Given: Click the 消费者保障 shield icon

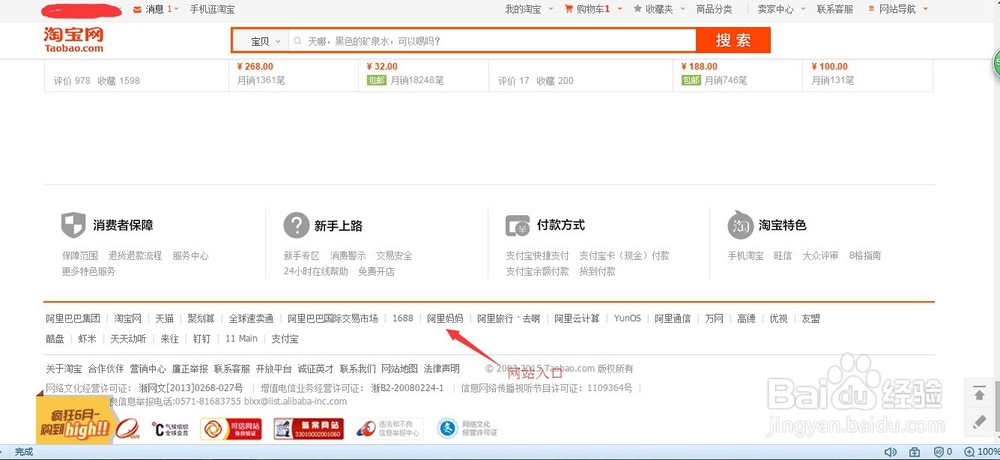Looking at the screenshot, I should [x=73, y=225].
